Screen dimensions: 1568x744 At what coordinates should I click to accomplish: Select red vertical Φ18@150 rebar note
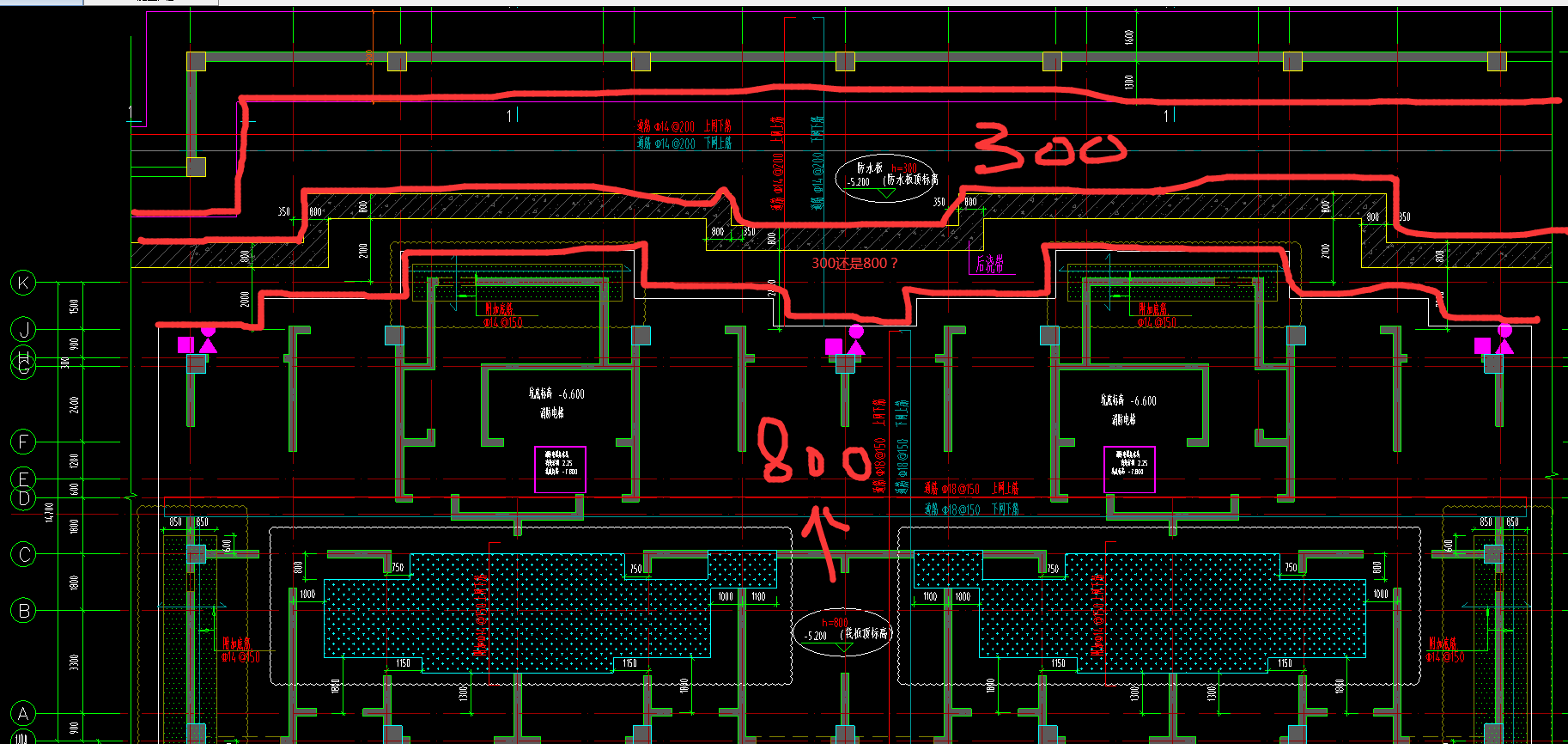pyautogui.click(x=879, y=447)
